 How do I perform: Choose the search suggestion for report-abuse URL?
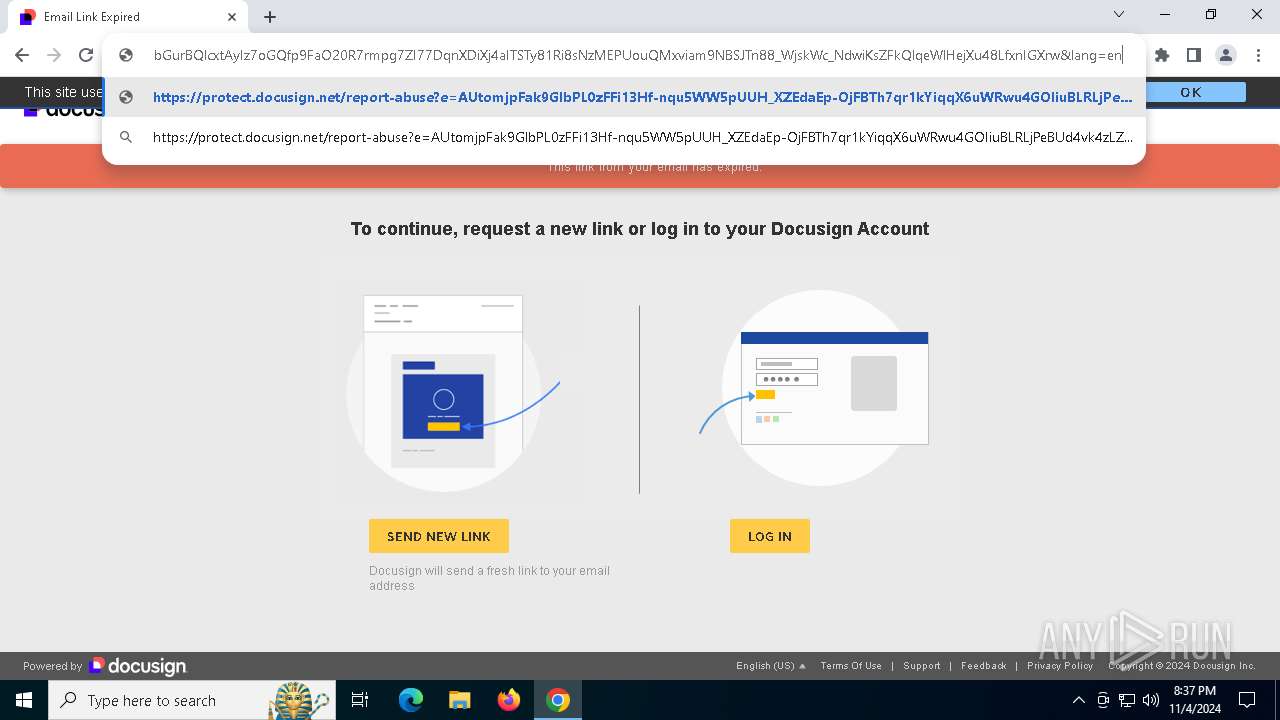pos(624,137)
